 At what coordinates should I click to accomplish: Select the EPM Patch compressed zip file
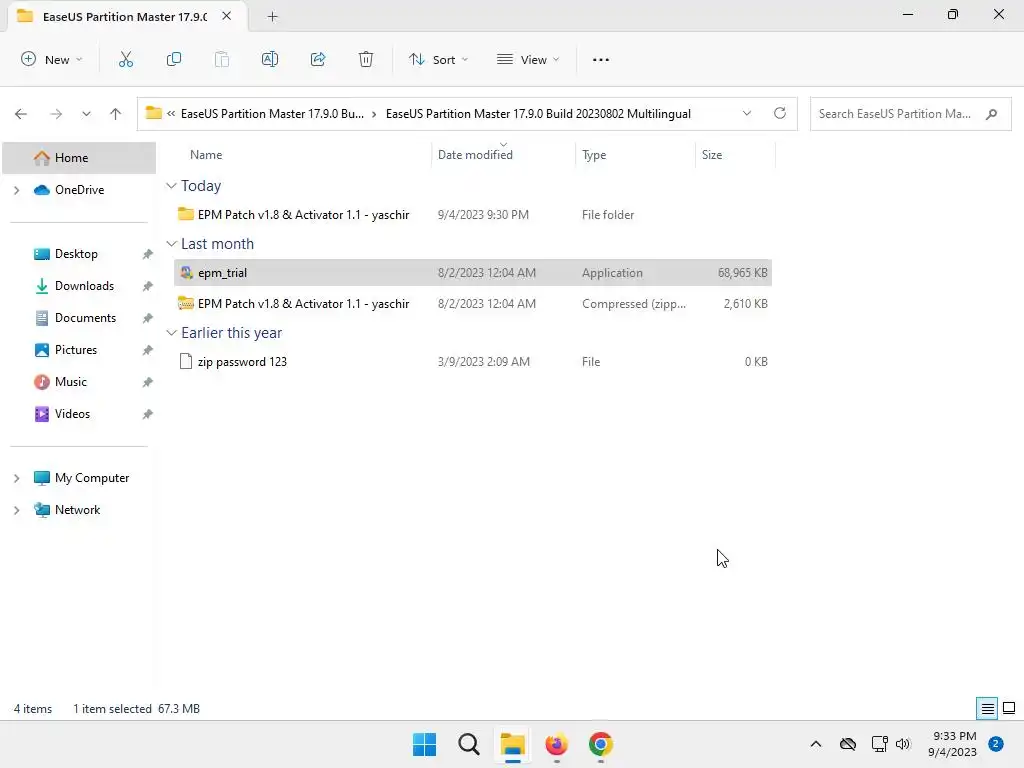click(x=473, y=304)
